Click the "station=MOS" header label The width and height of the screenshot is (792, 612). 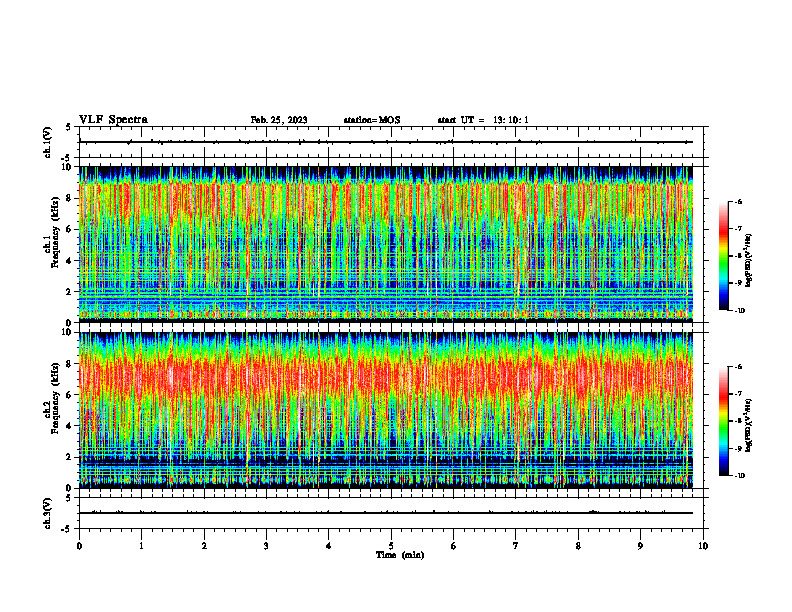[x=372, y=120]
